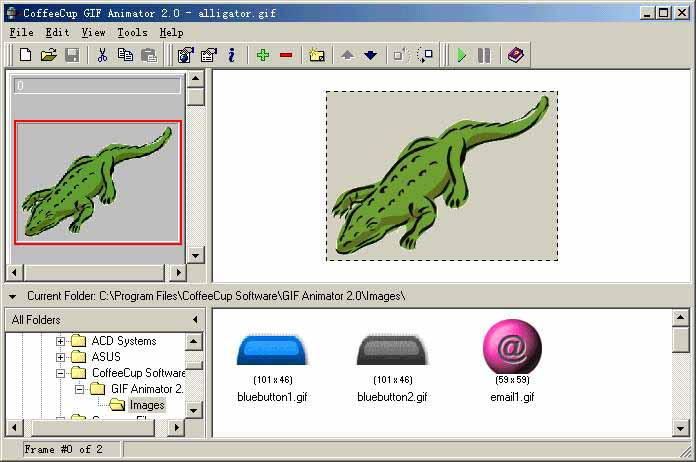Open the Edit menu
696x462 pixels.
tap(57, 32)
